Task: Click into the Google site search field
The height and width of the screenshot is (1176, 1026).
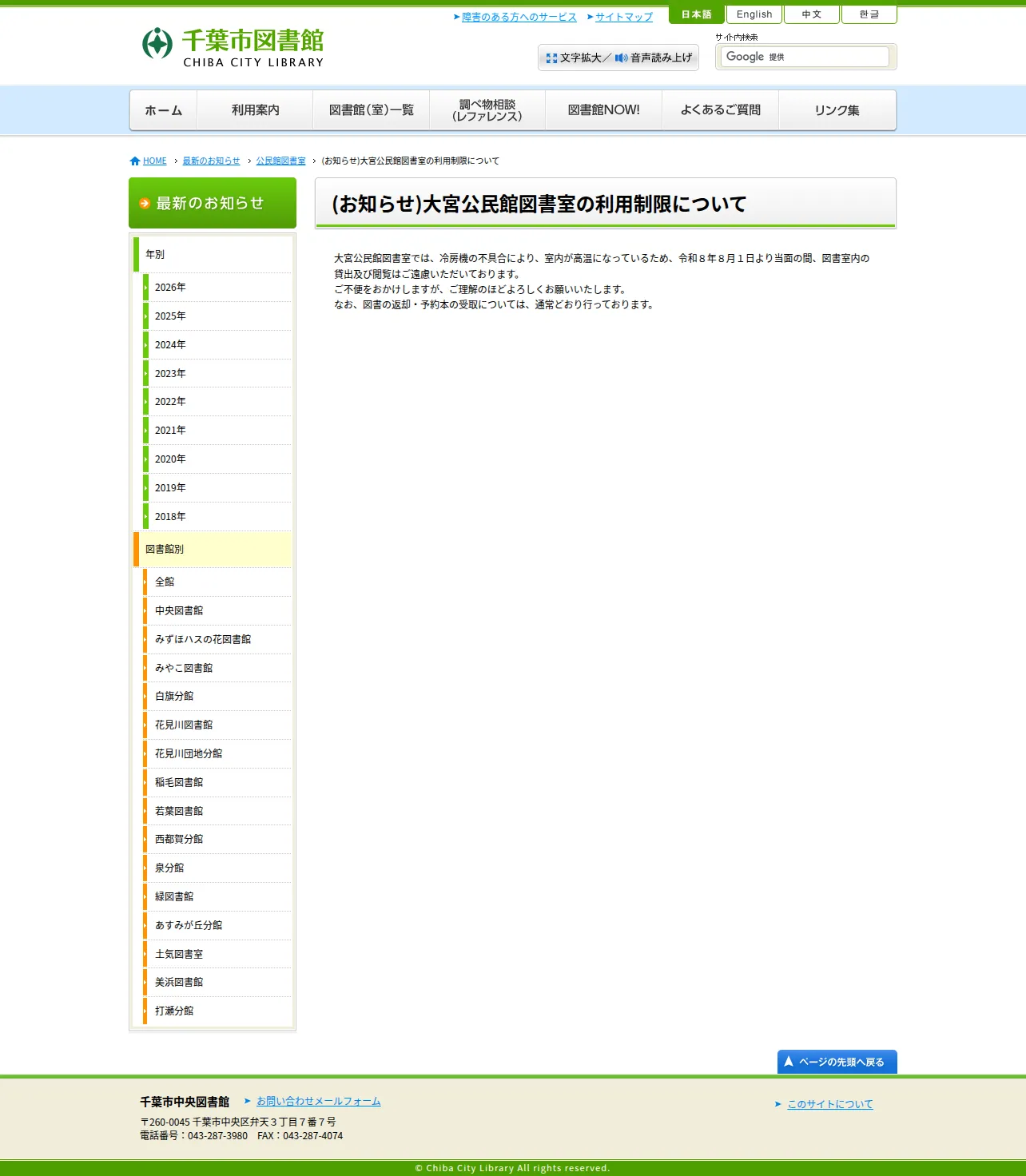Action: [805, 57]
